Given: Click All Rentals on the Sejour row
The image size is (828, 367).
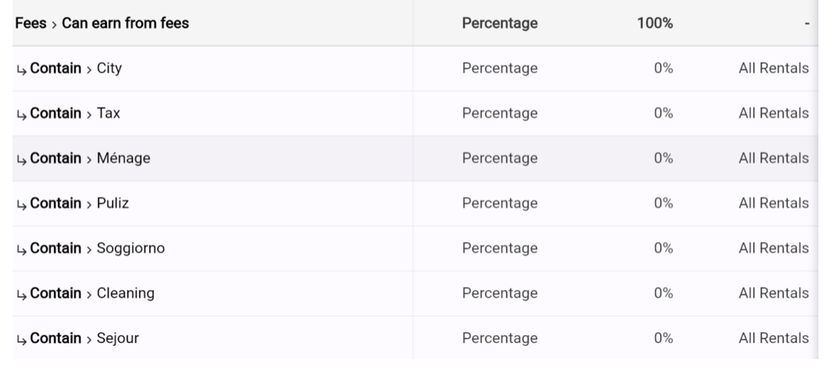Looking at the screenshot, I should point(774,338).
